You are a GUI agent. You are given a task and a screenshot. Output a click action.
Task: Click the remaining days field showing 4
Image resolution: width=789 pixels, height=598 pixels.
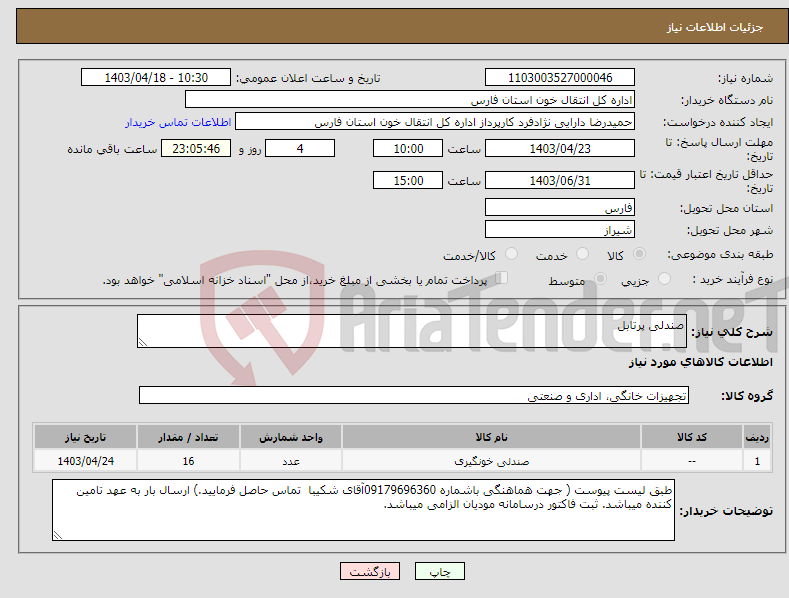(x=300, y=148)
